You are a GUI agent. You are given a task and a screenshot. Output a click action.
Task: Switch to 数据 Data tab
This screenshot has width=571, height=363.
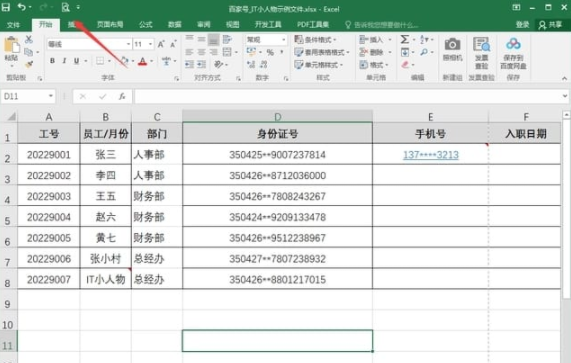pyautogui.click(x=175, y=24)
